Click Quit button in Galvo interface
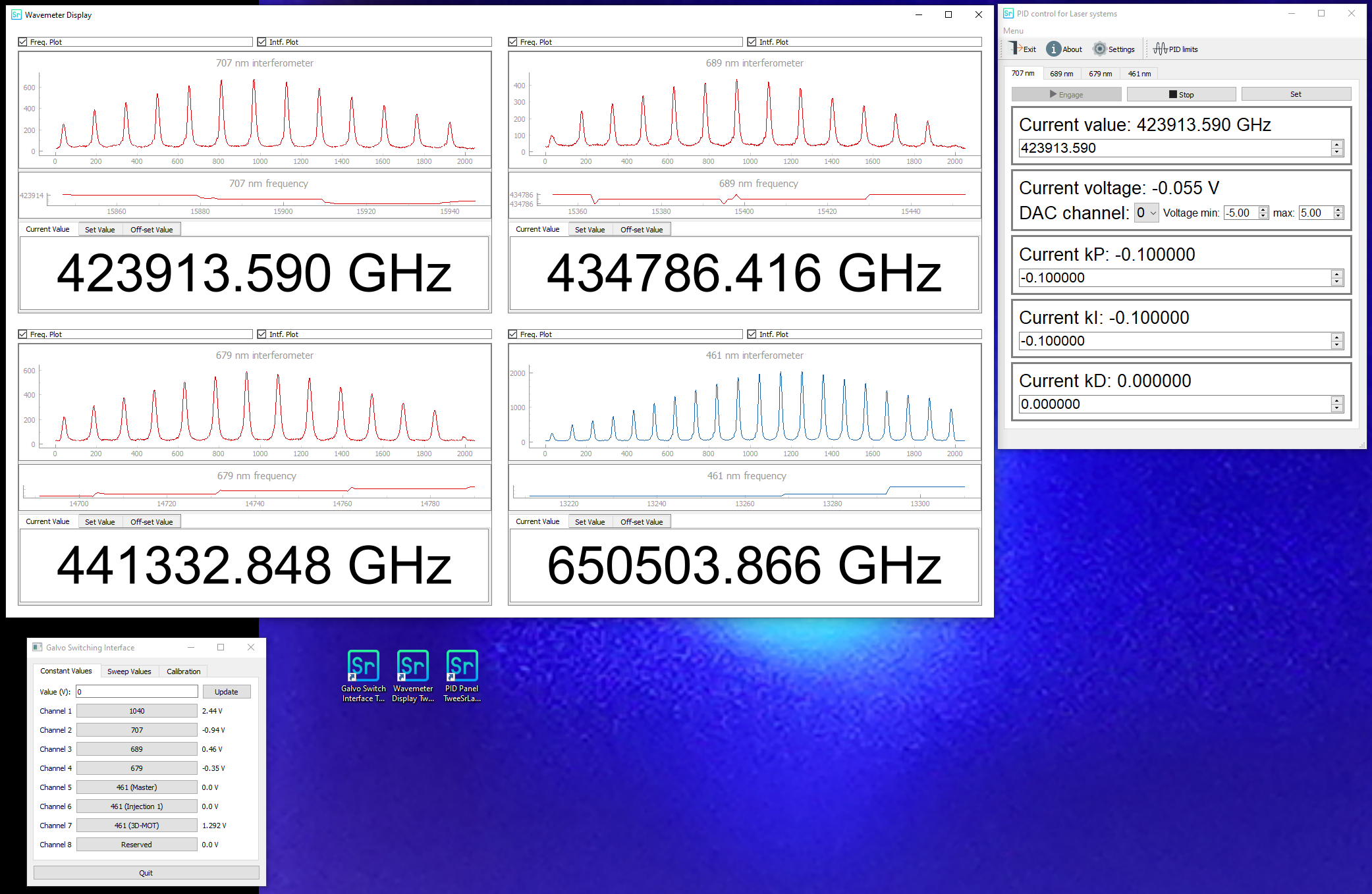Image resolution: width=1372 pixels, height=894 pixels. pos(146,873)
